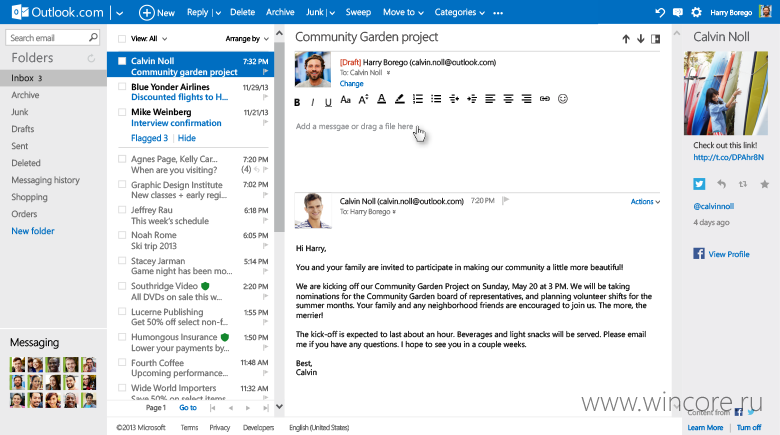Refresh the folders list

pyautogui.click(x=91, y=58)
